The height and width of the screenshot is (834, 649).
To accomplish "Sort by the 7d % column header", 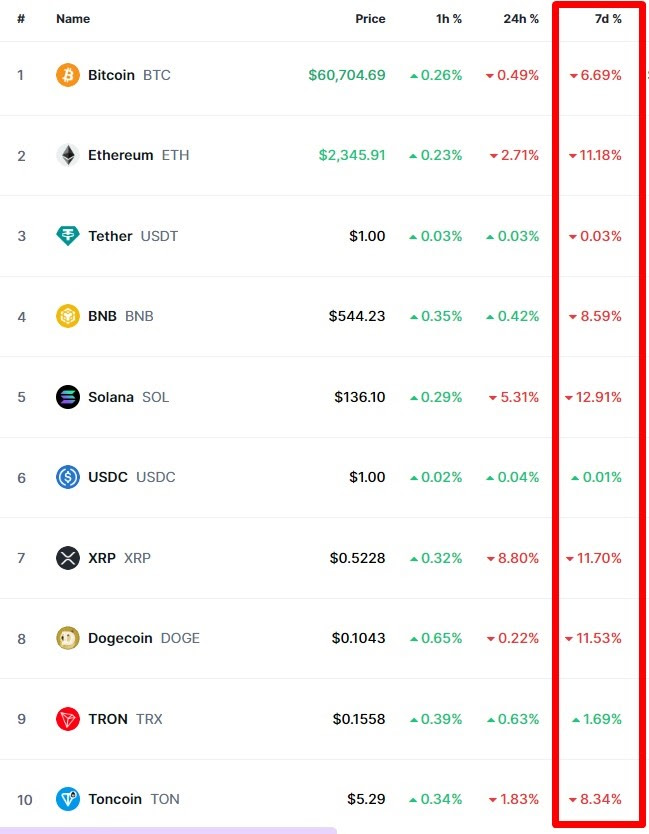I will click(x=608, y=19).
